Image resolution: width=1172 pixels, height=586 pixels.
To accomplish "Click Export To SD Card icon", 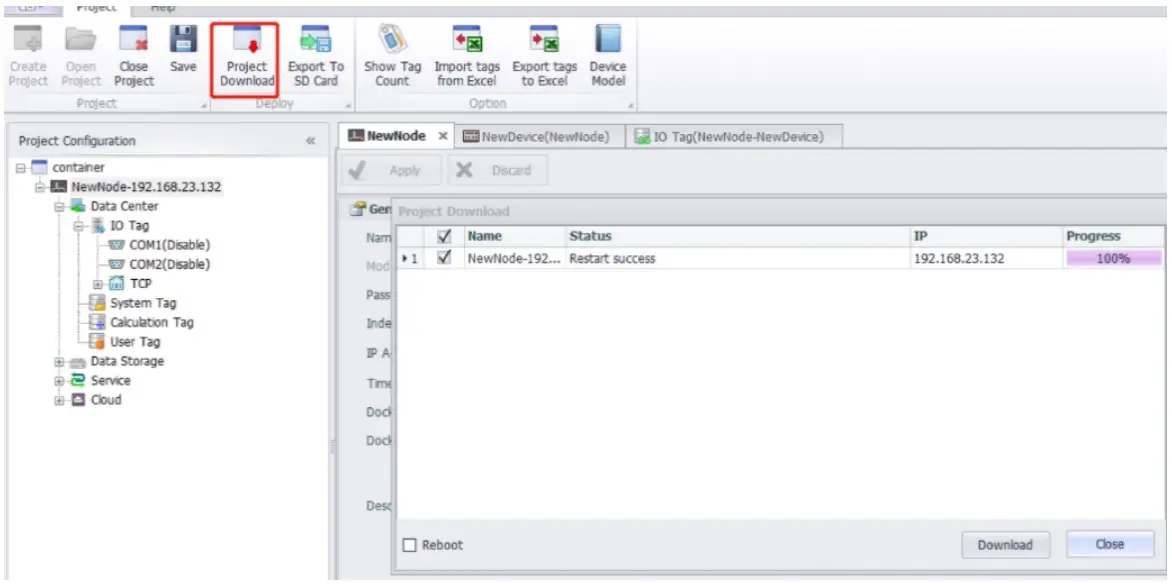I will click(x=315, y=40).
